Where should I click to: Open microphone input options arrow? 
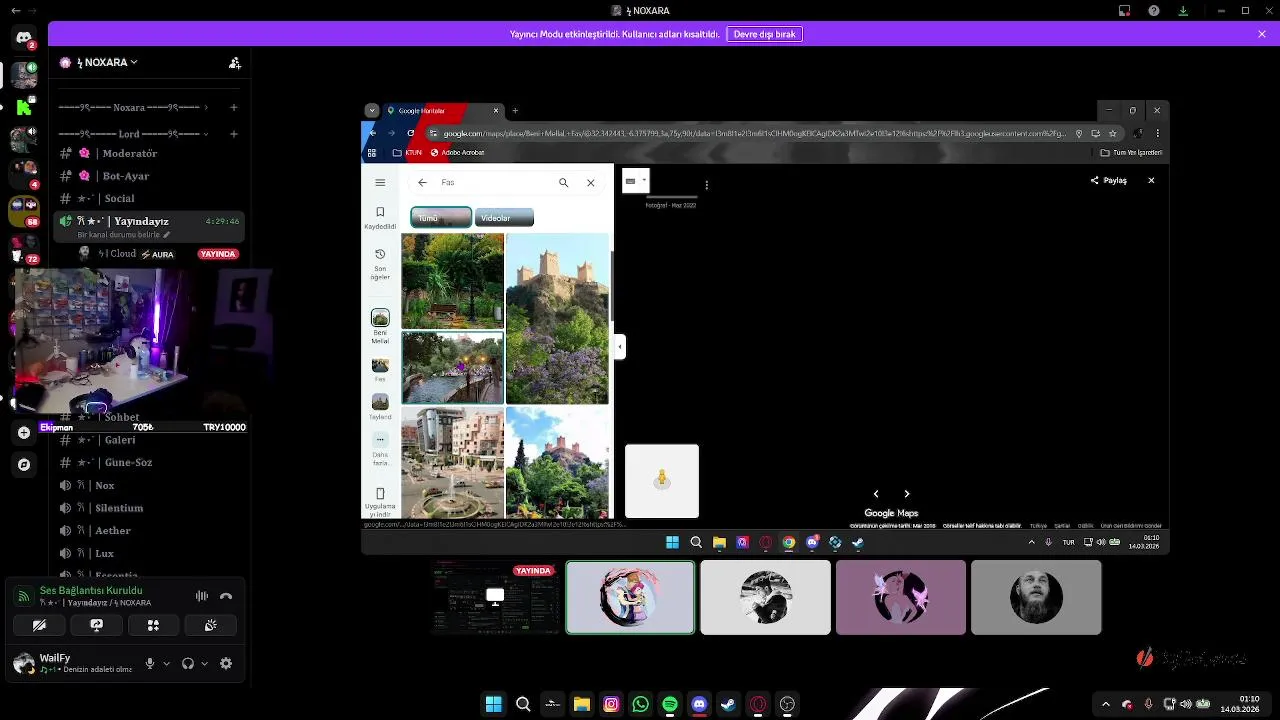[x=166, y=663]
